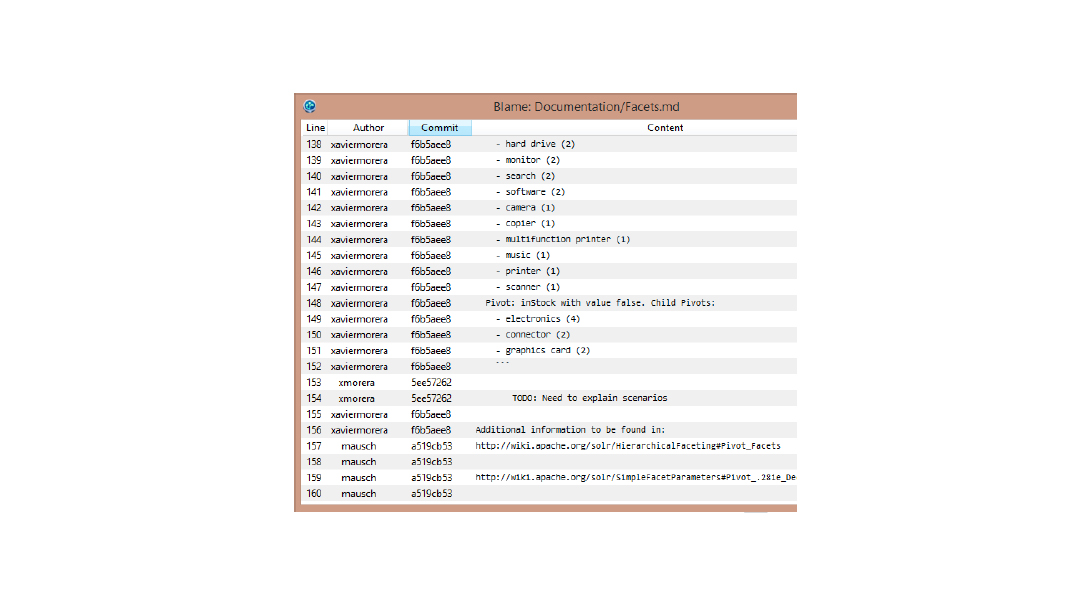1068x600 pixels.
Task: Select the line 154 TODO content cell
Action: [x=589, y=398]
